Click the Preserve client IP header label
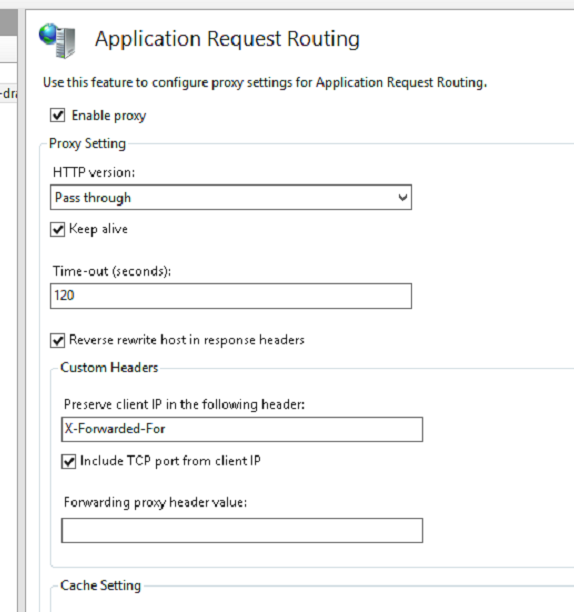The image size is (574, 612). click(x=184, y=404)
